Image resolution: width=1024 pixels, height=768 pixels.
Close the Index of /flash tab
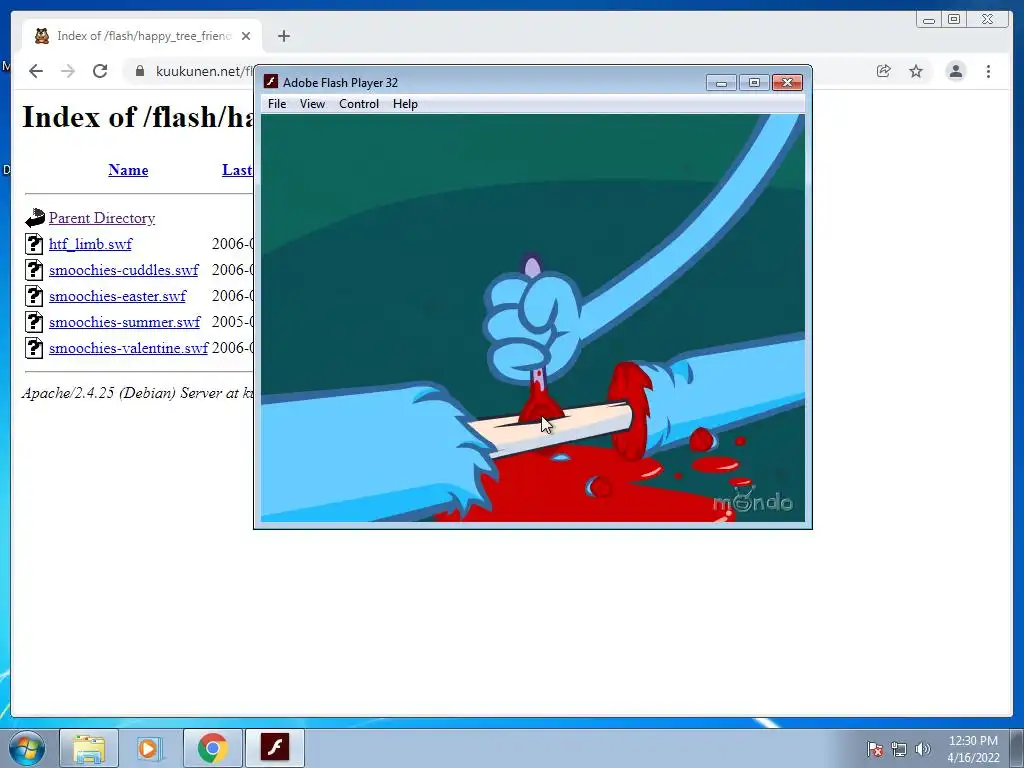(246, 36)
